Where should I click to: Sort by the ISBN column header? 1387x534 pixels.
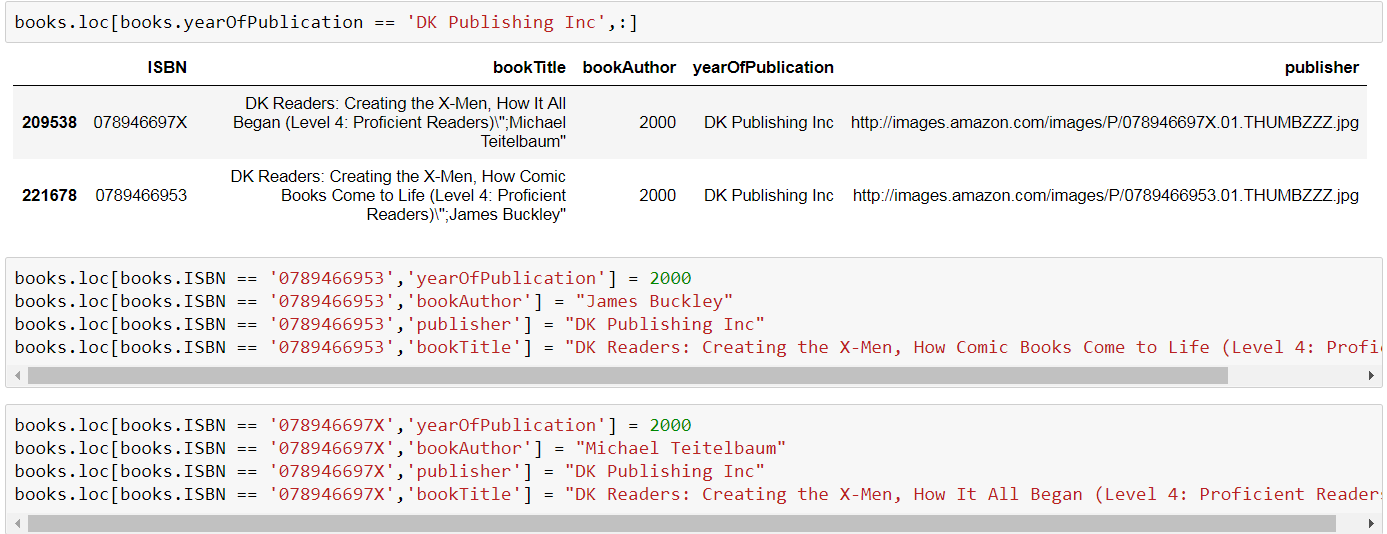tap(167, 68)
